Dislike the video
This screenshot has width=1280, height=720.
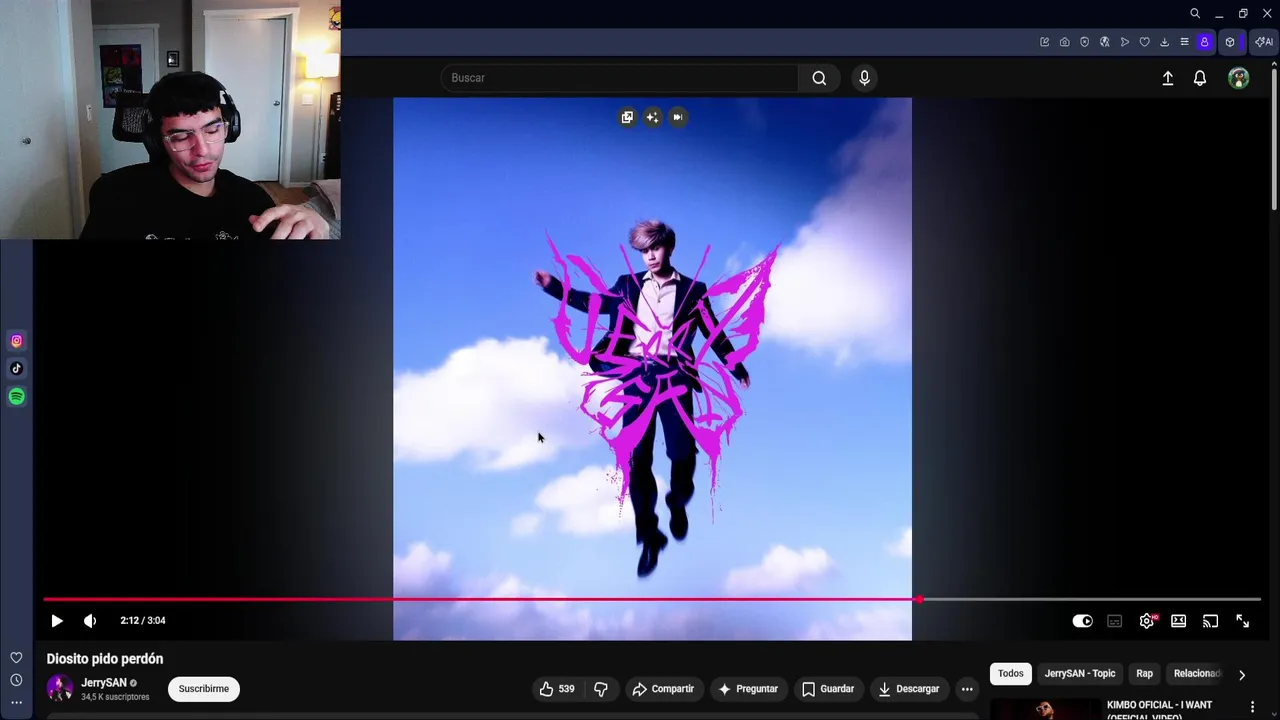[x=601, y=689]
